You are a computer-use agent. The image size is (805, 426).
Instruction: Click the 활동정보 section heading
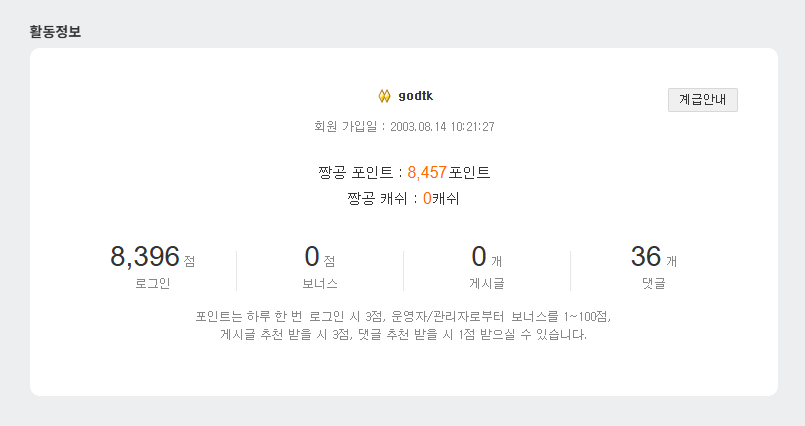pyautogui.click(x=56, y=31)
